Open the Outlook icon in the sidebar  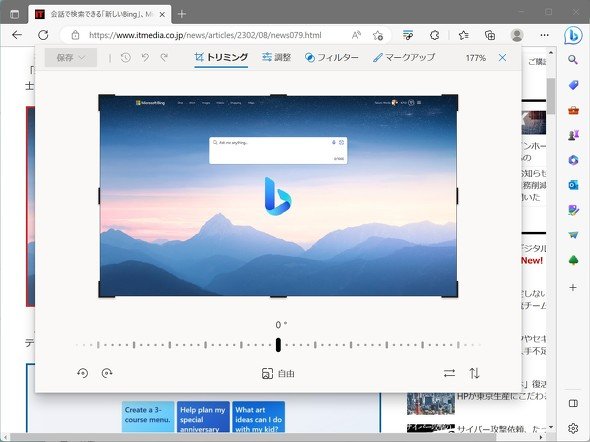(573, 185)
